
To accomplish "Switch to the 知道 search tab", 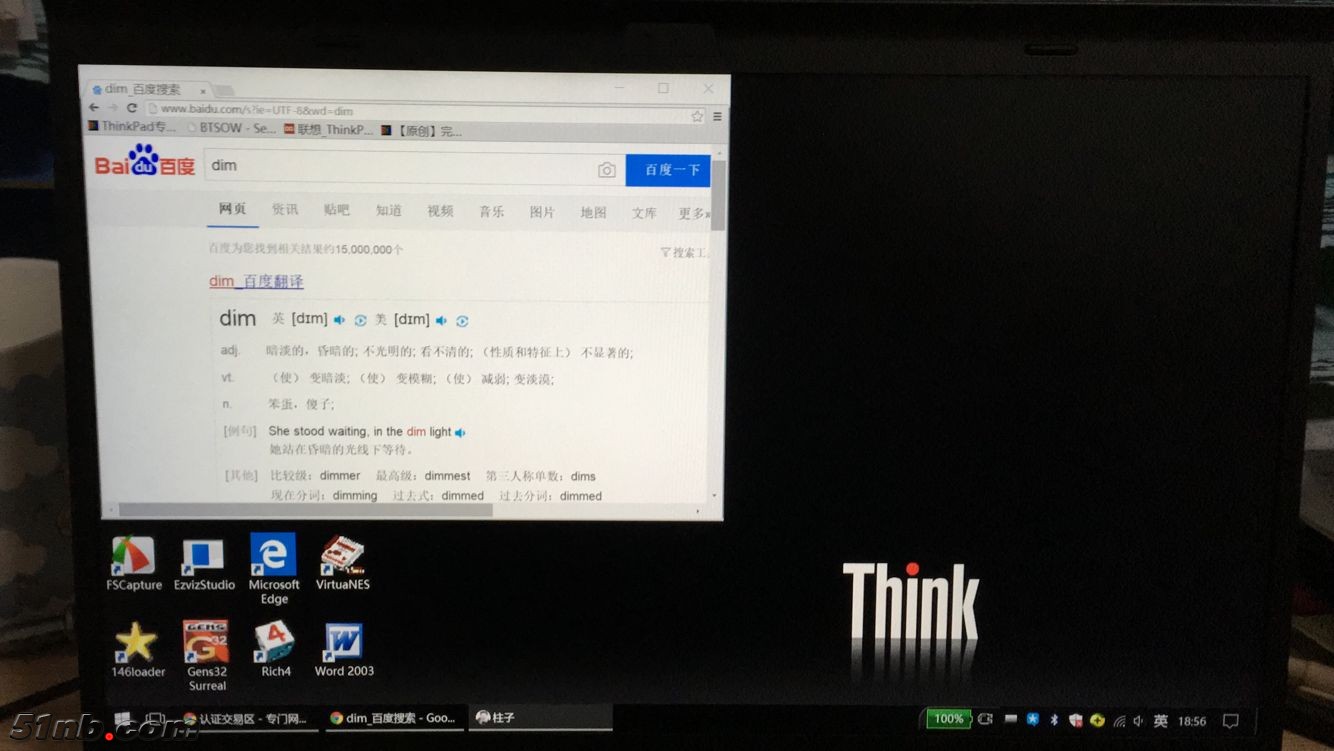I will 388,211.
